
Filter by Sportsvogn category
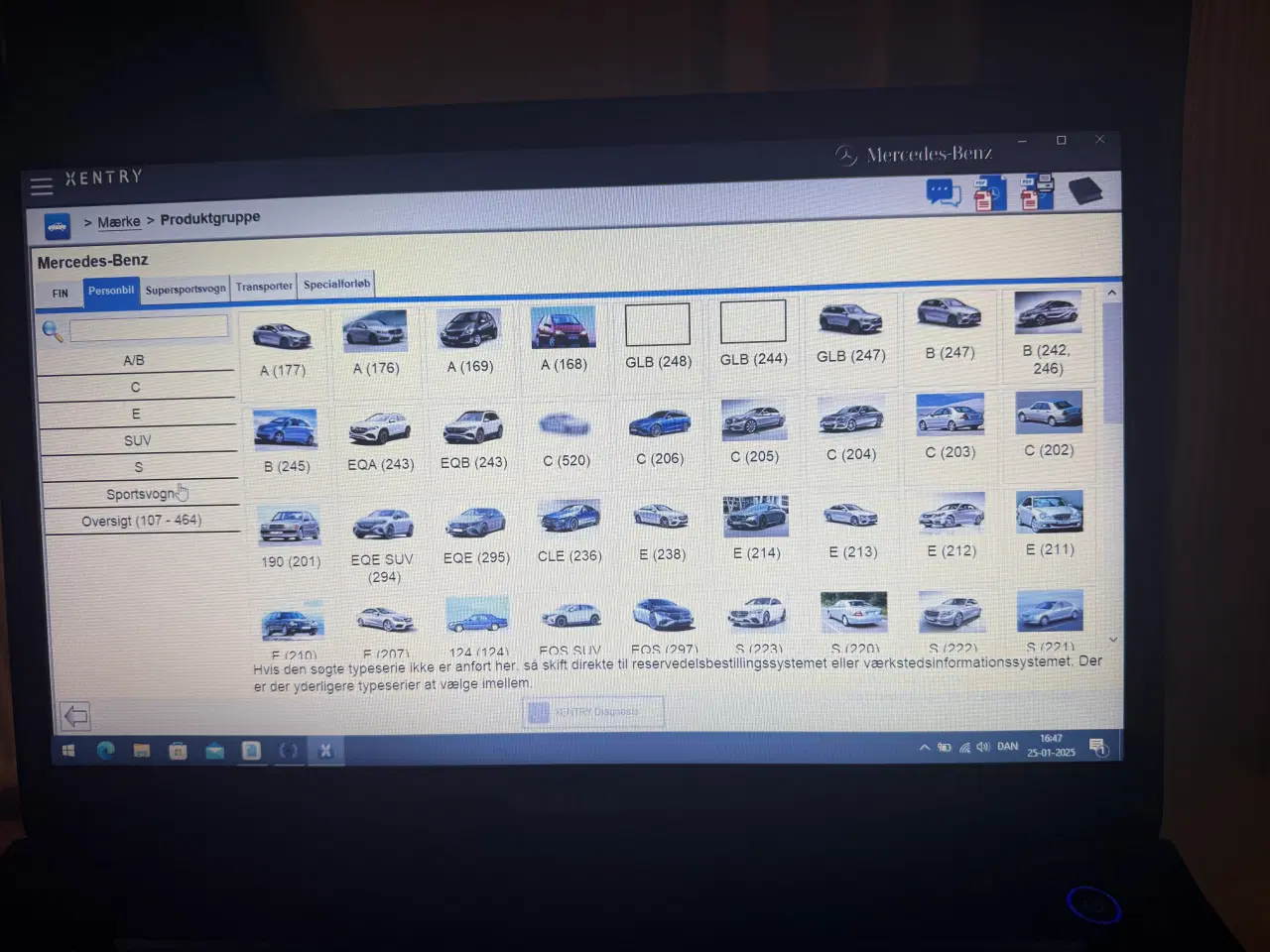pos(140,494)
